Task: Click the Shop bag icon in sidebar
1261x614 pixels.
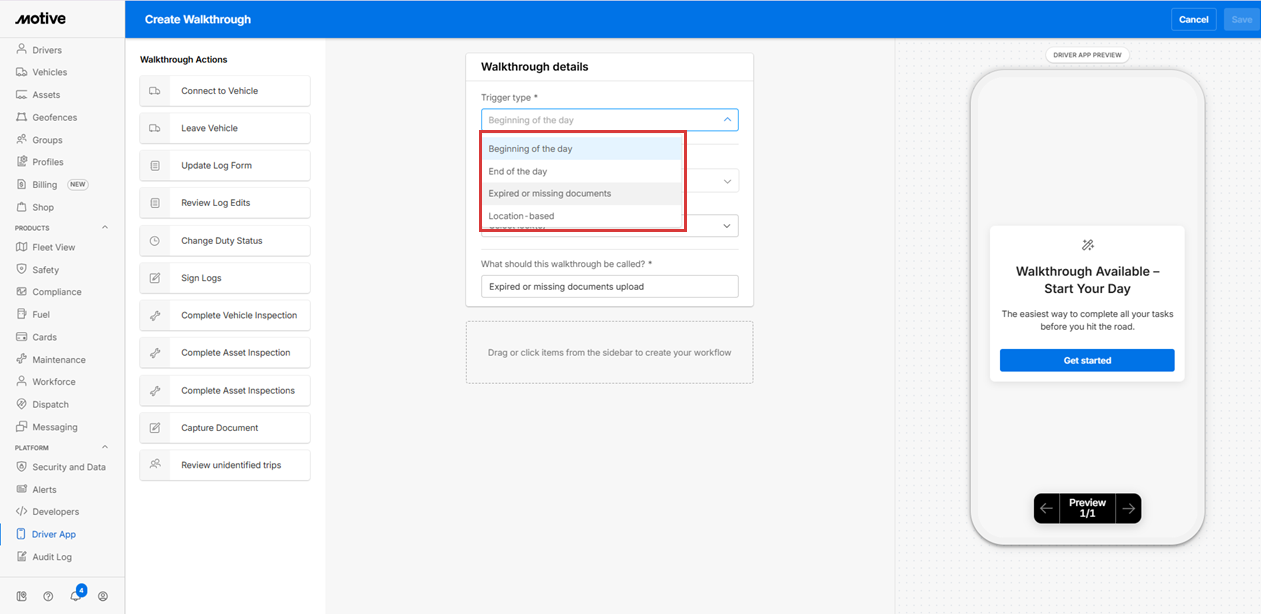Action: pyautogui.click(x=22, y=207)
